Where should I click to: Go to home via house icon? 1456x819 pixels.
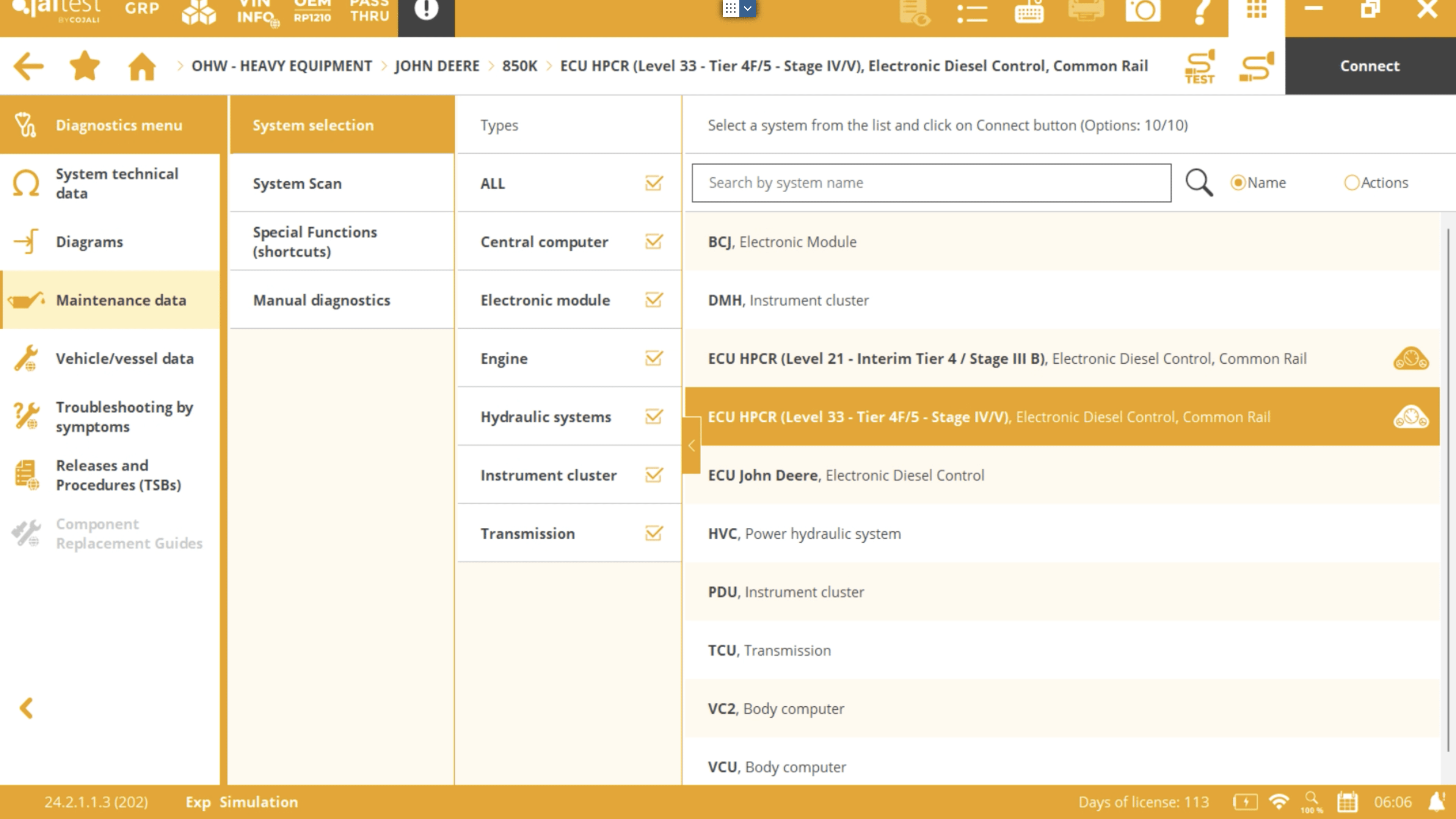coord(142,66)
